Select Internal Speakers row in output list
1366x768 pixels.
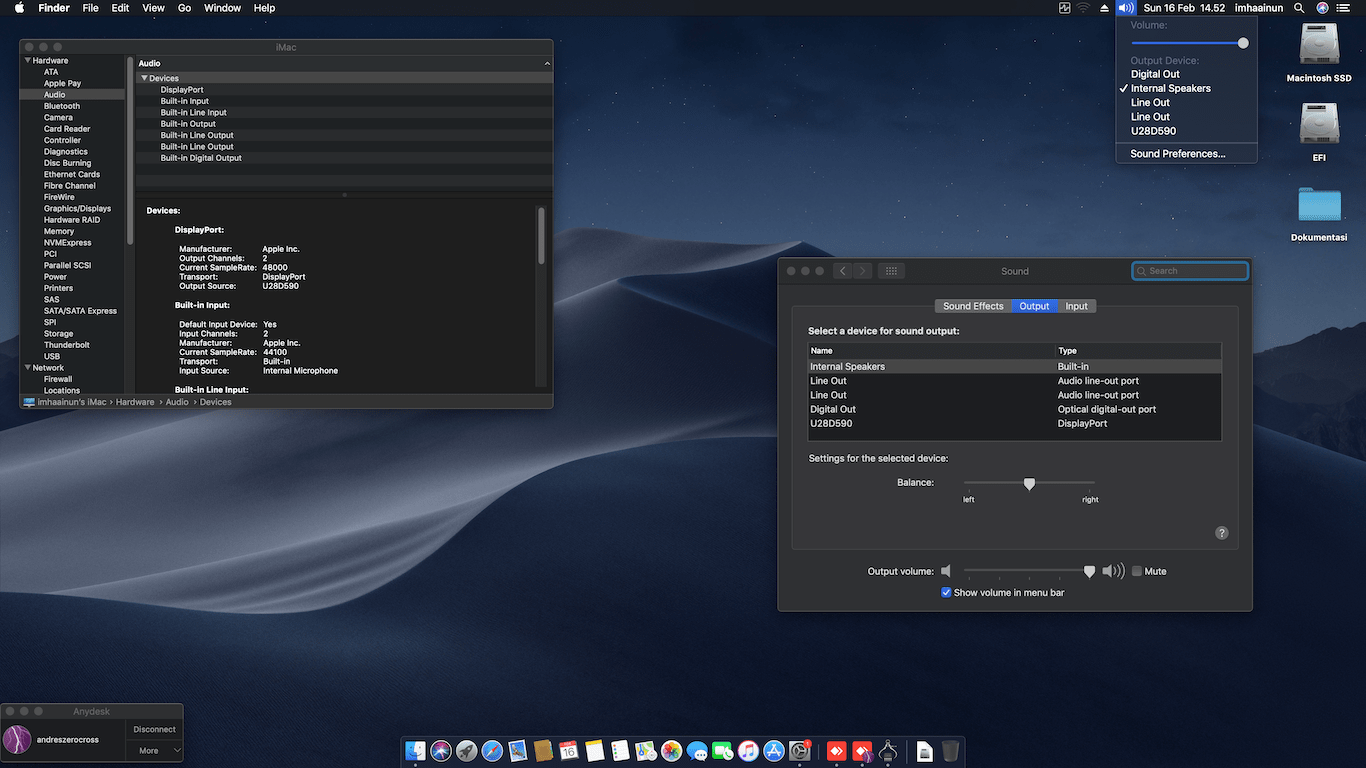(1014, 367)
